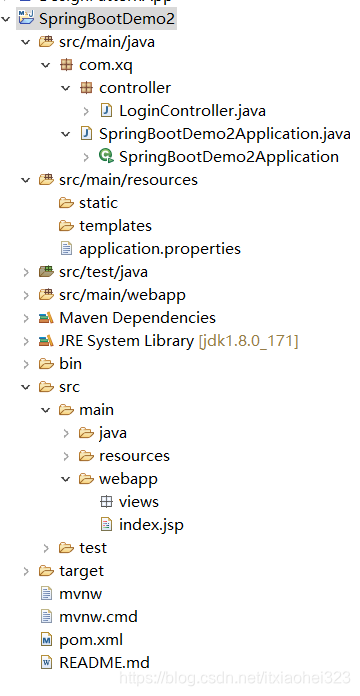
Task: Click the src/test/java source folder icon
Action: pyautogui.click(x=46, y=272)
